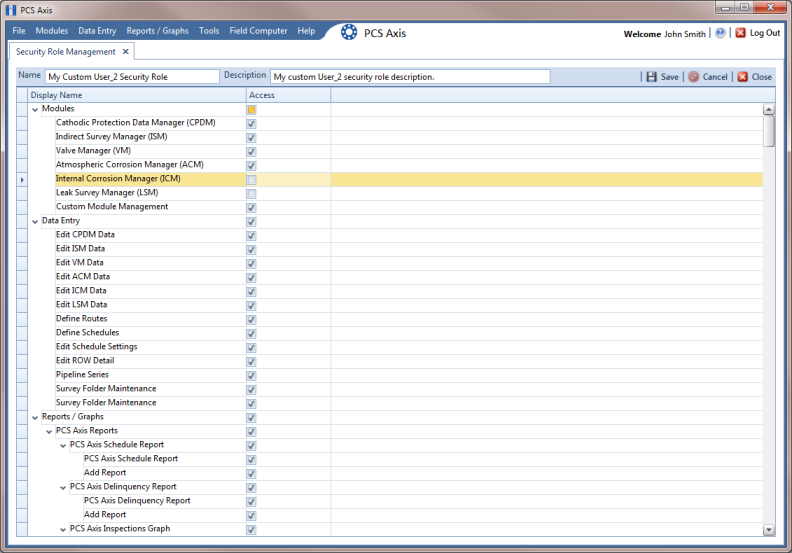Click the vertical scrollbar thumb

tap(768, 131)
